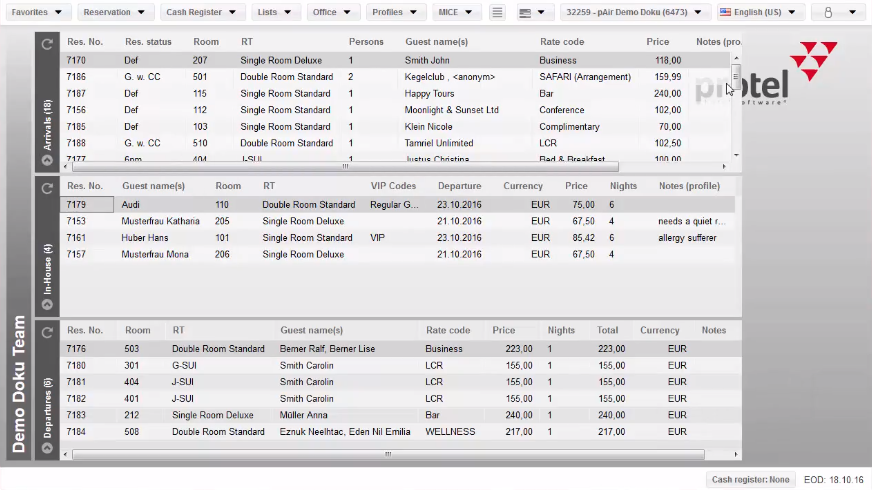872x490 pixels.
Task: Refresh the In-House list
Action: click(x=47, y=189)
